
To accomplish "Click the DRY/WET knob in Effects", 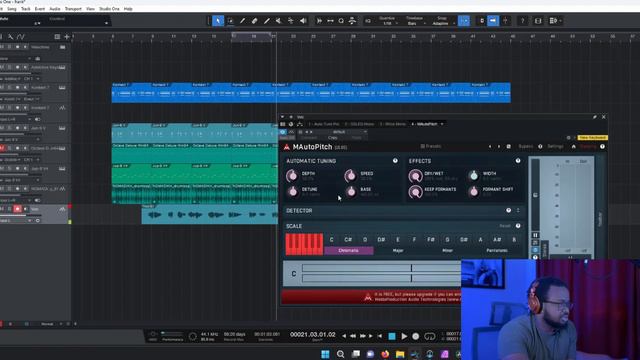I will (x=416, y=176).
